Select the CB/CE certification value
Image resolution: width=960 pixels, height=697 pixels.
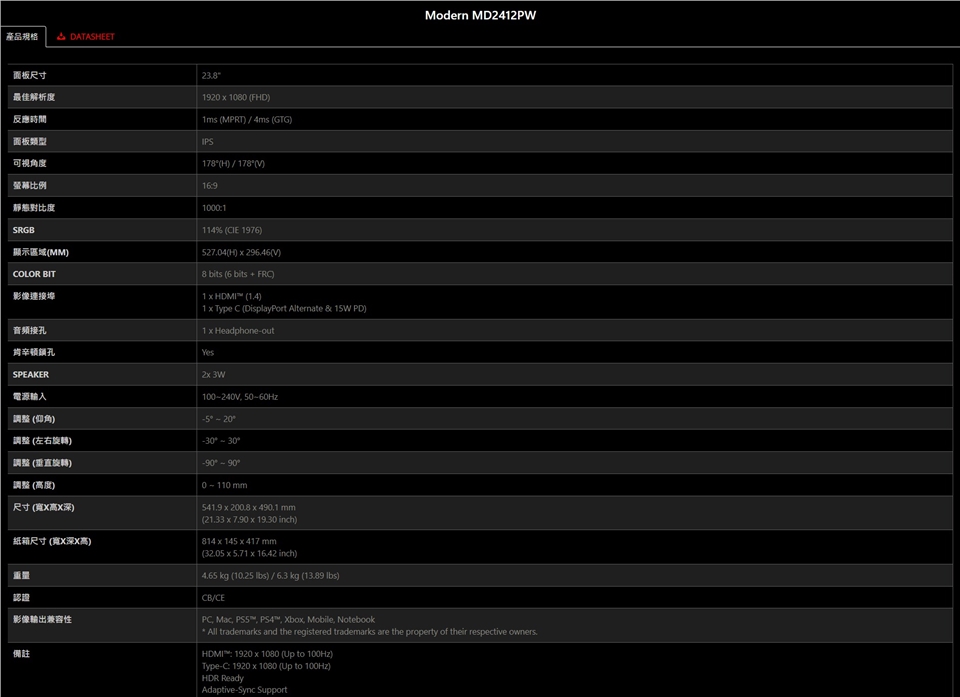(x=213, y=597)
